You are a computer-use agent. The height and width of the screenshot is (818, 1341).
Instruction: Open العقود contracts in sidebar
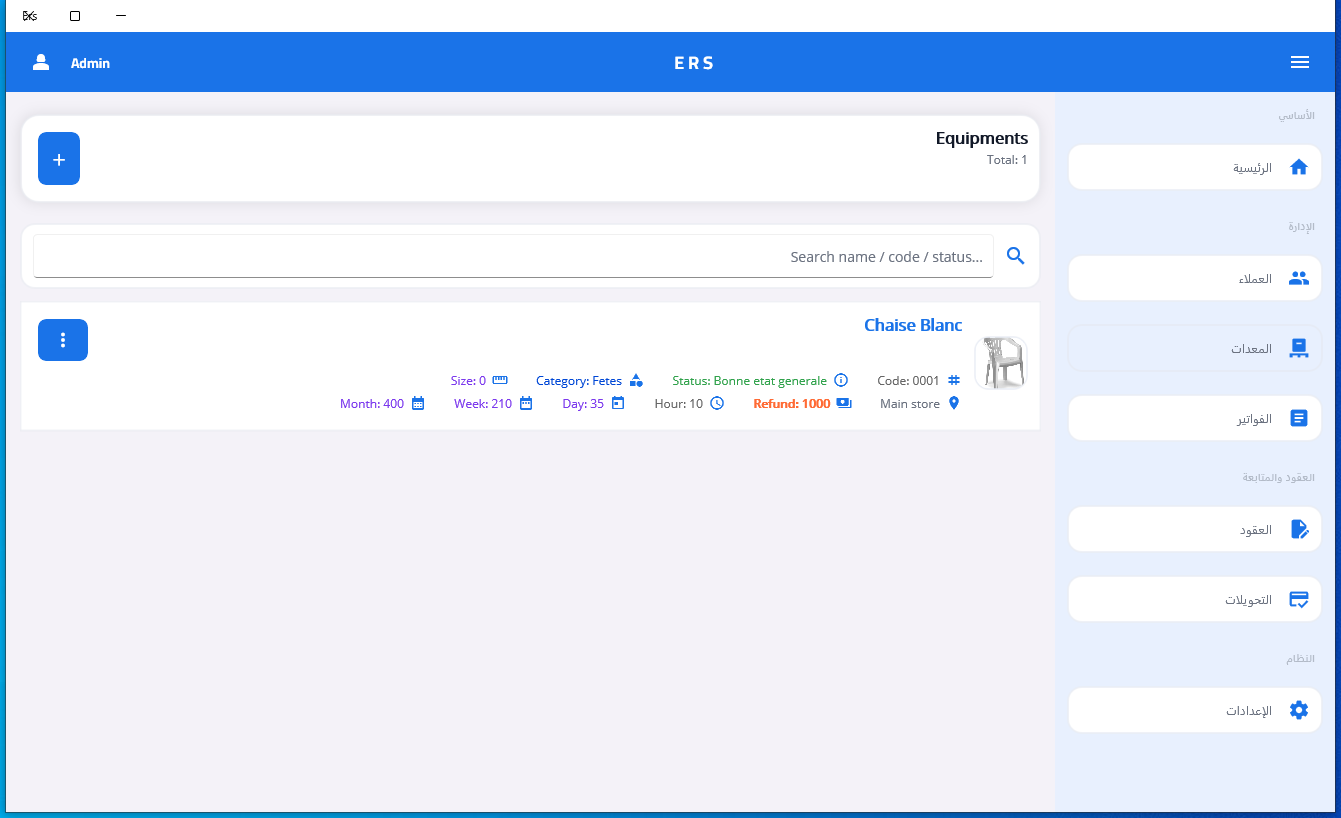pos(1195,529)
